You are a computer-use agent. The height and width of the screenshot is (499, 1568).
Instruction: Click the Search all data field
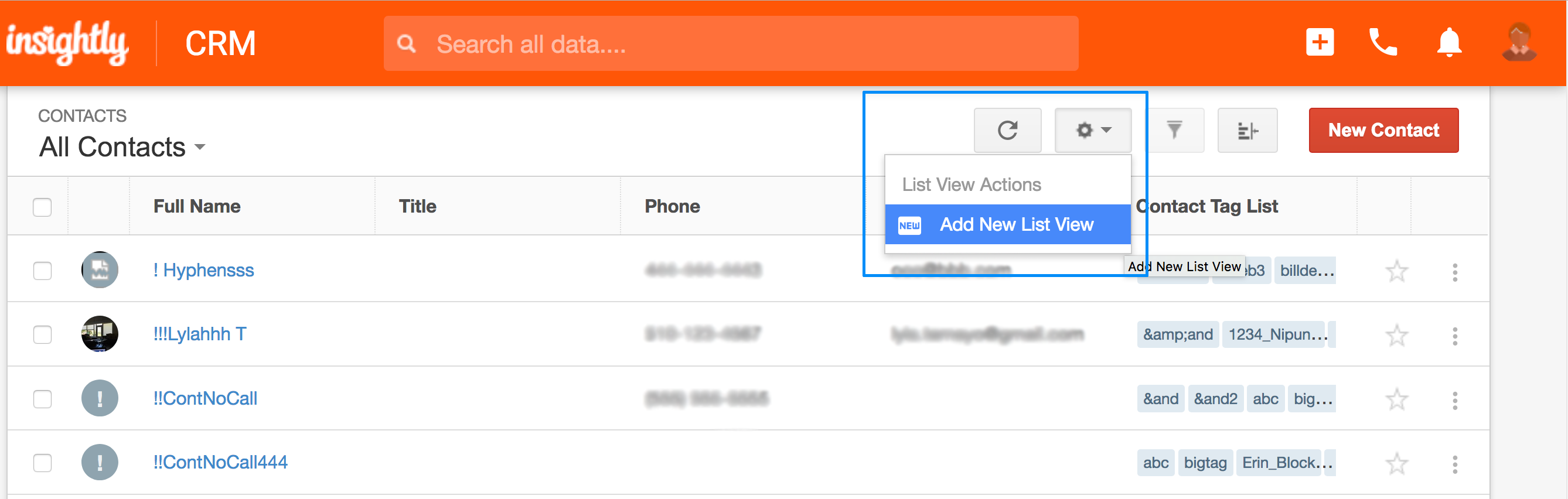coord(731,44)
